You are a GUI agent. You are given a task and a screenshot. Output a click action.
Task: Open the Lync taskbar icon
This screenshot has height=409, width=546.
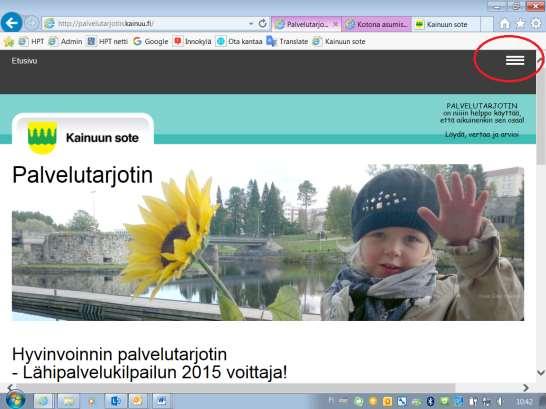(115, 401)
